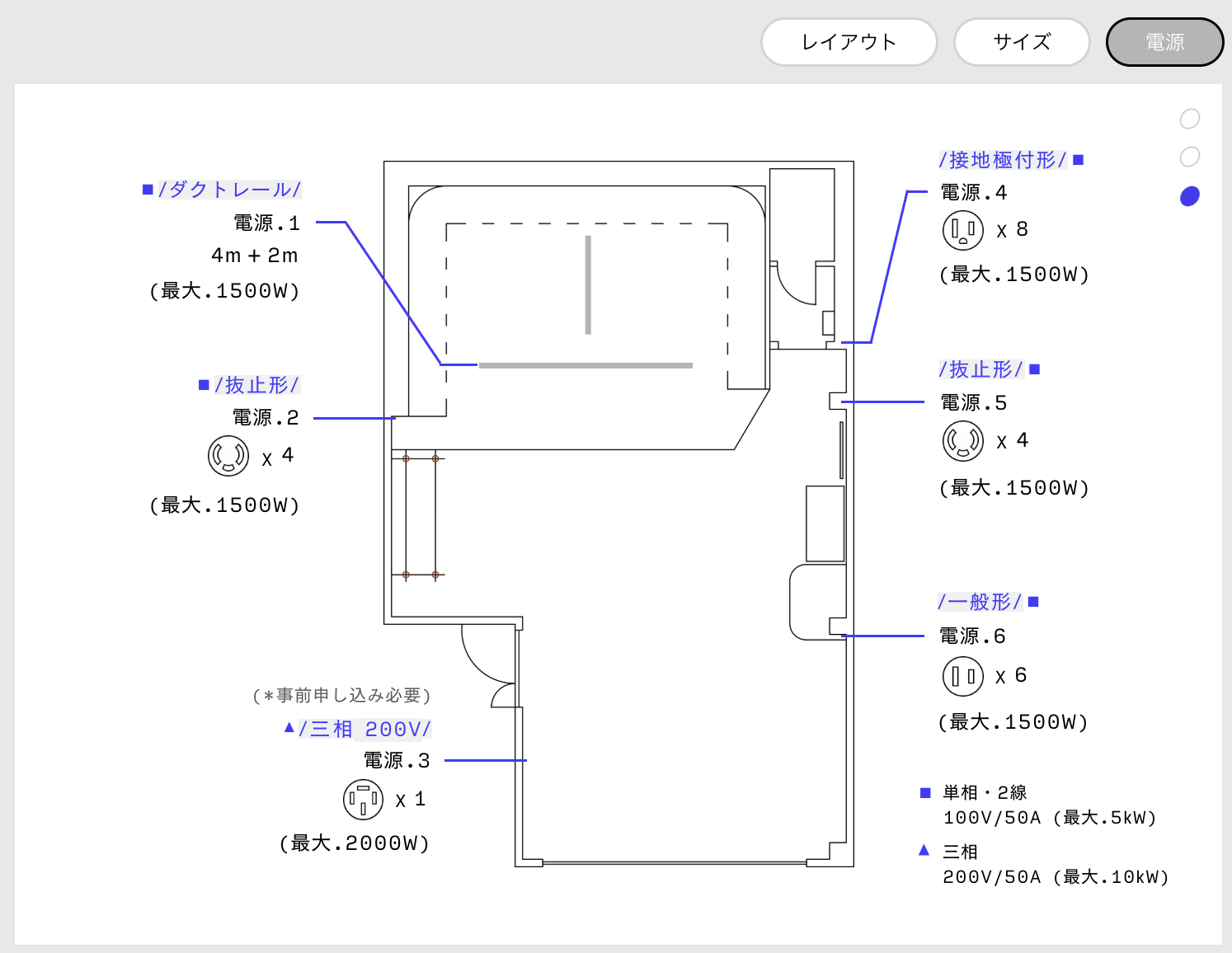Click the right-side /抜止形/ heading above 電源.5
Screen dimensions: 1232x953
pyautogui.click(x=981, y=369)
